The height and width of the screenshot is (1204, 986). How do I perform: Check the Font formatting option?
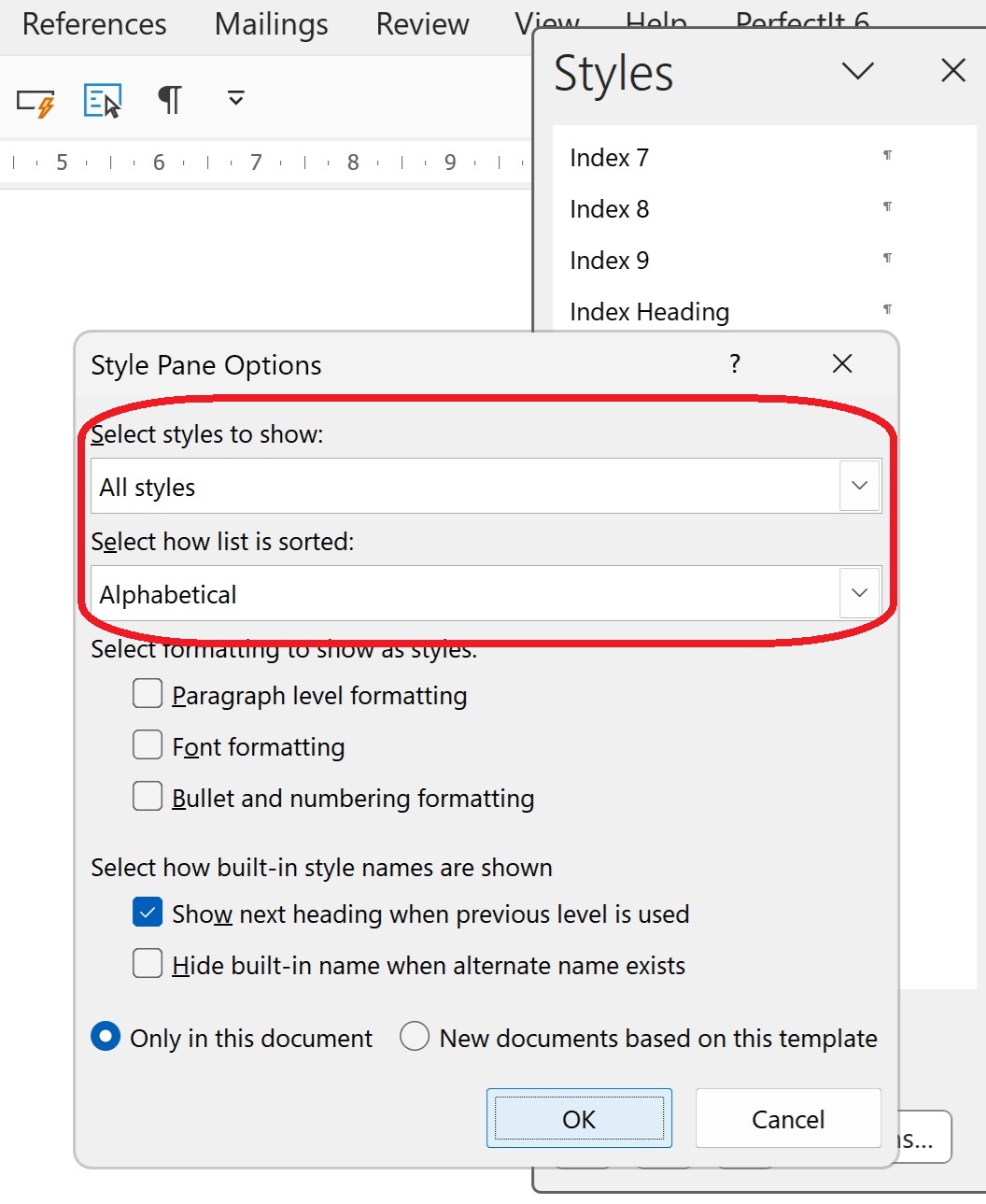pyautogui.click(x=148, y=745)
